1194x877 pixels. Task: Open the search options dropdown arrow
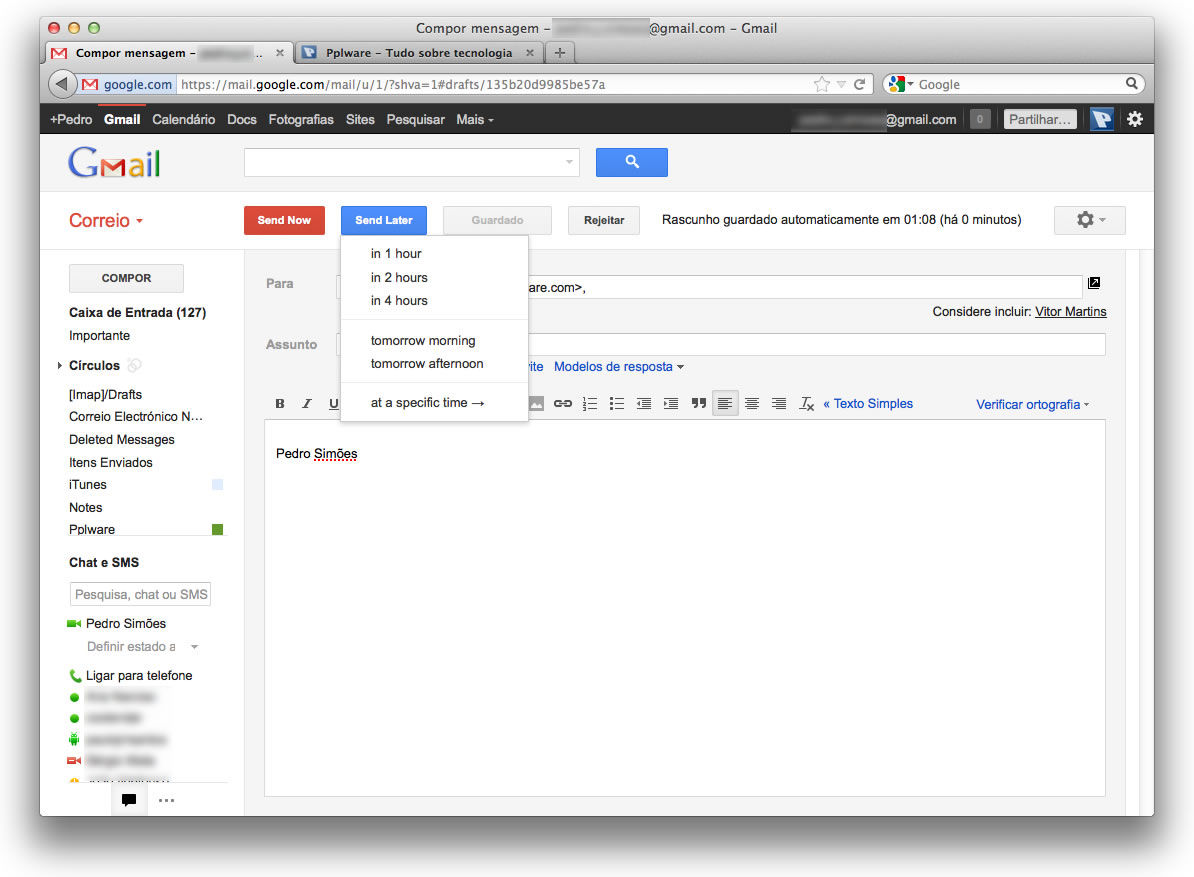tap(569, 162)
